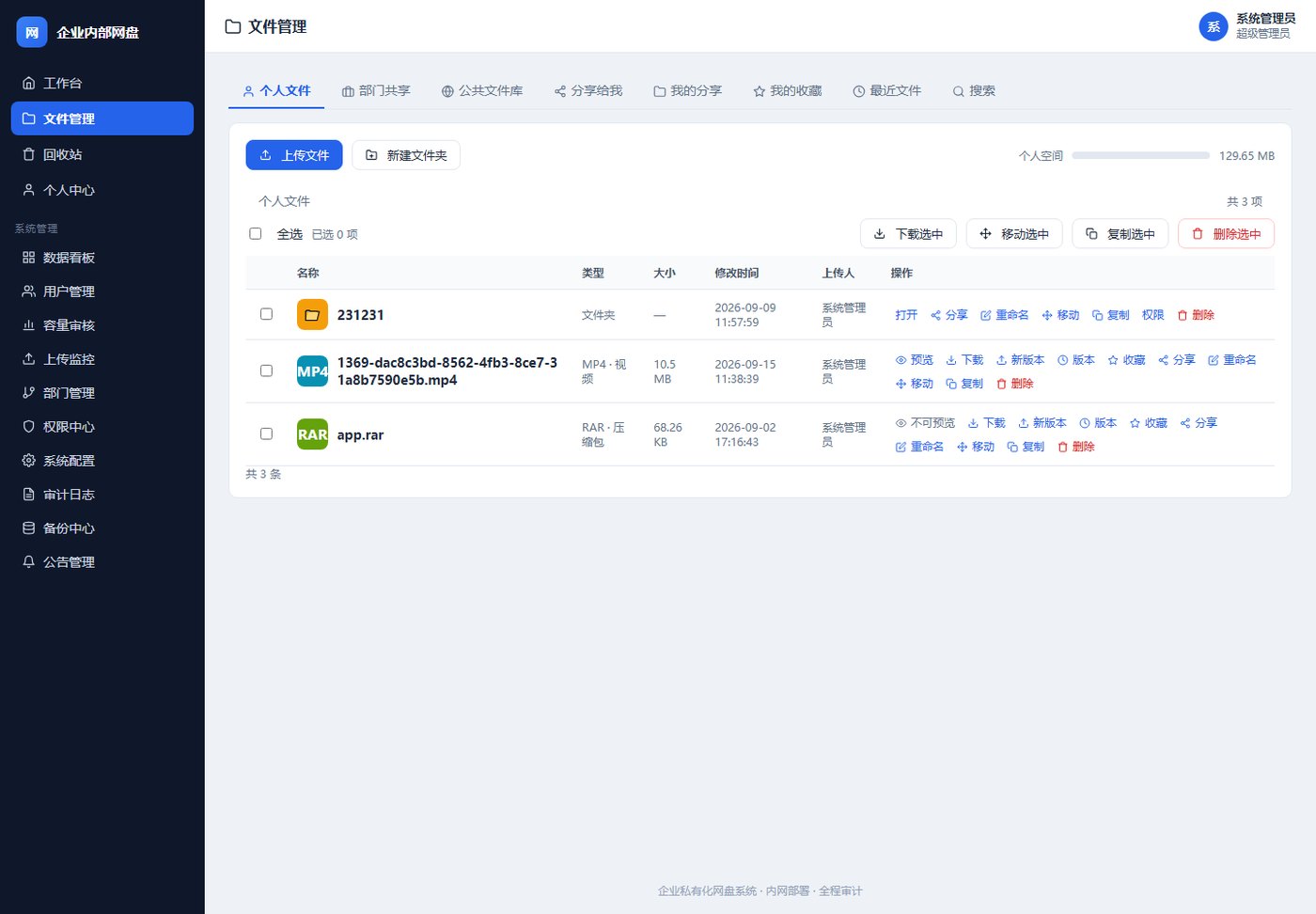Open 上传监控 in sidebar

click(x=102, y=359)
